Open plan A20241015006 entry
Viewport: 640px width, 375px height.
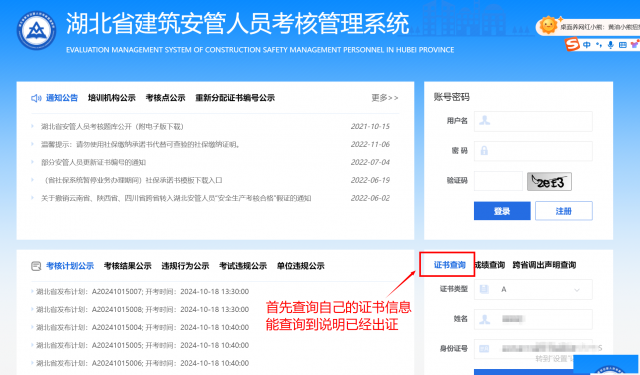pos(142,364)
